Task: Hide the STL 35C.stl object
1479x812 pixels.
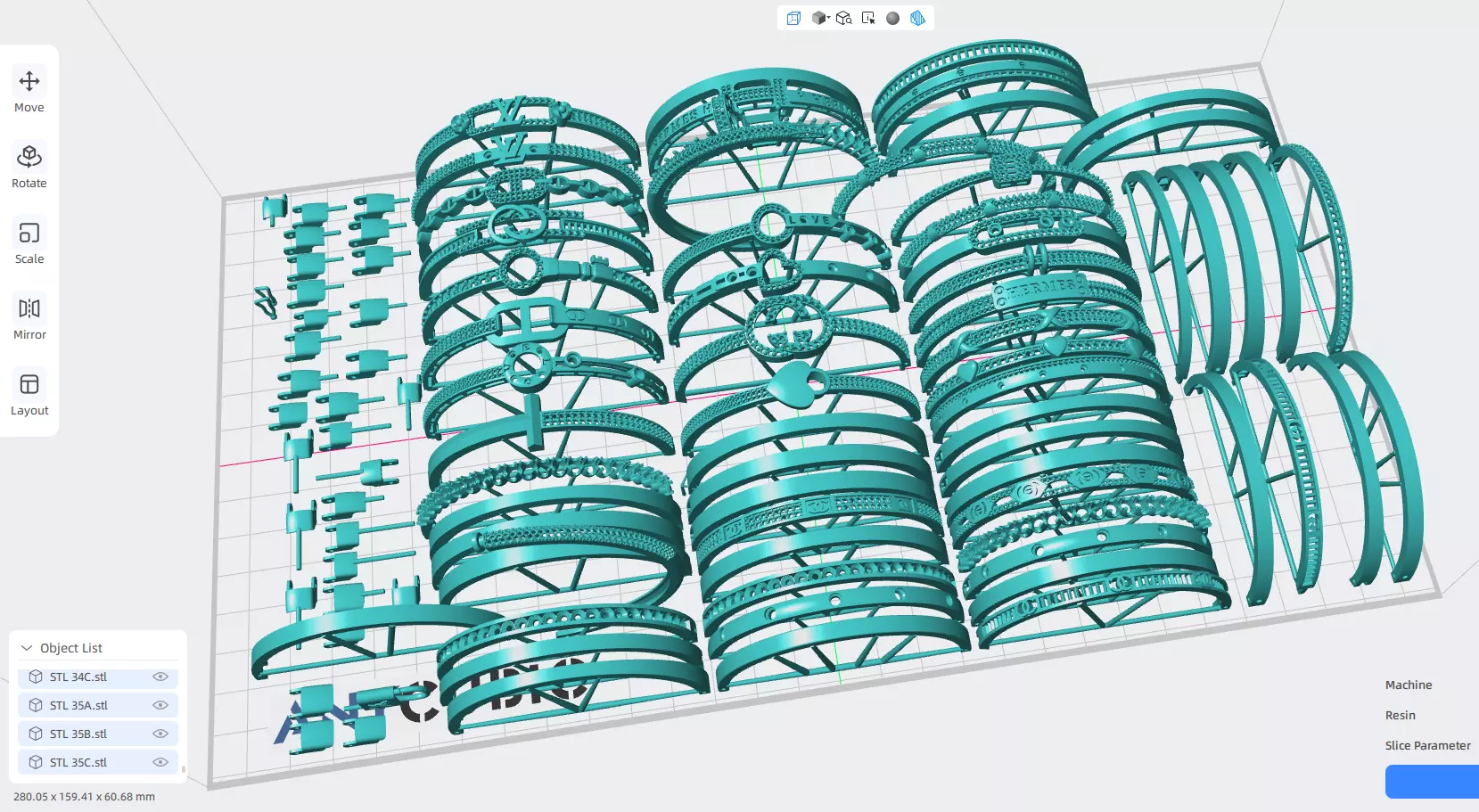Action: tap(160, 762)
